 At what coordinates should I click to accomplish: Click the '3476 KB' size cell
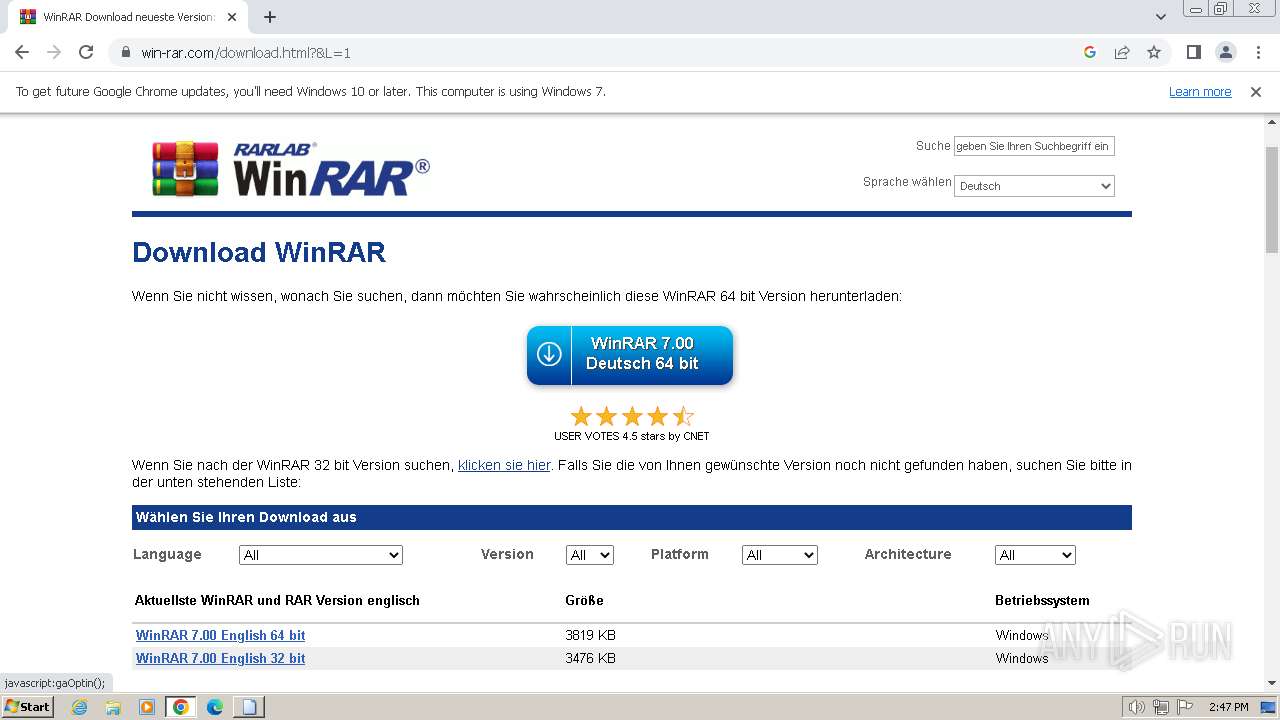click(x=590, y=658)
